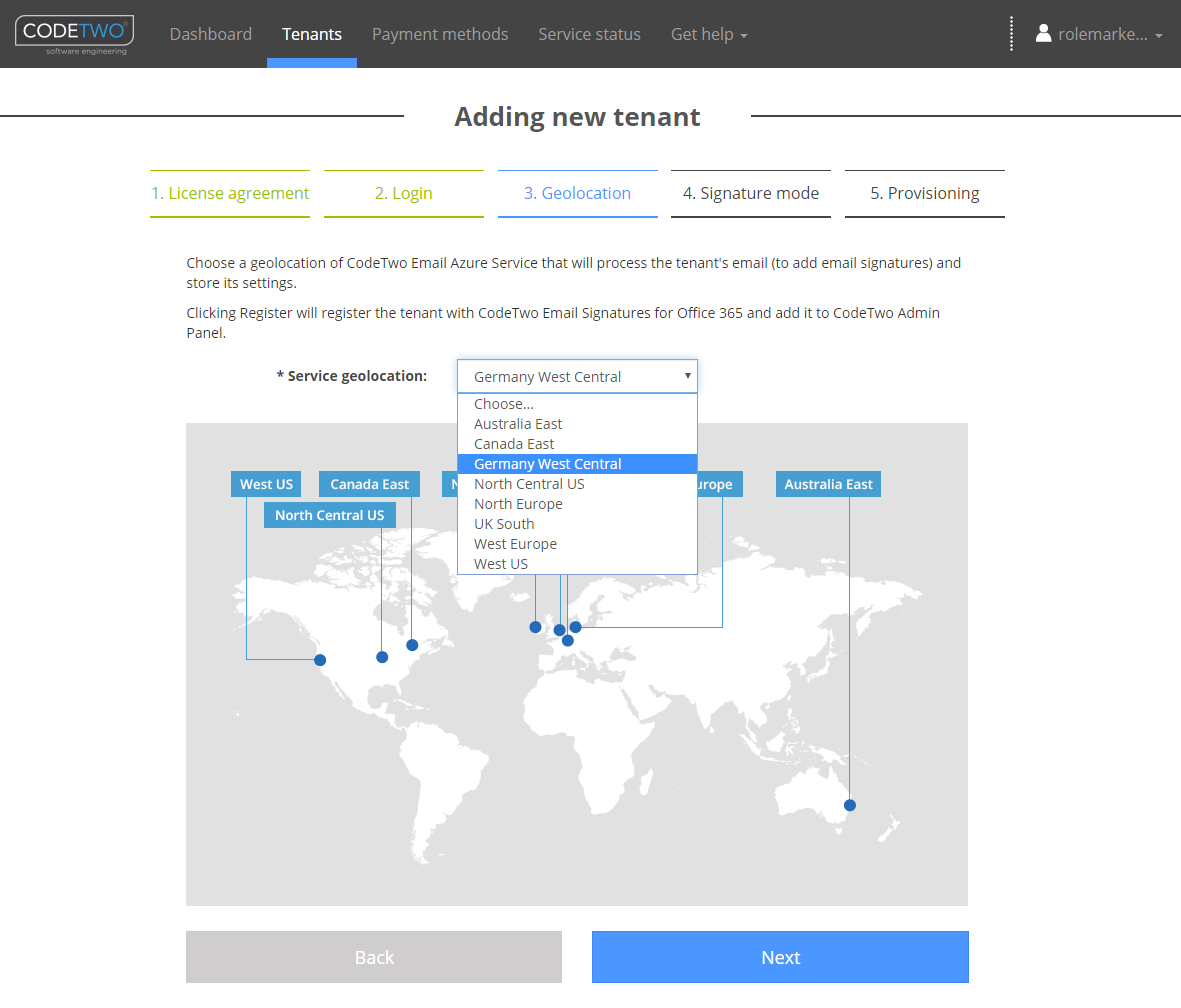Click the Canada East map dot
Image resolution: width=1181 pixels, height=1008 pixels.
412,645
